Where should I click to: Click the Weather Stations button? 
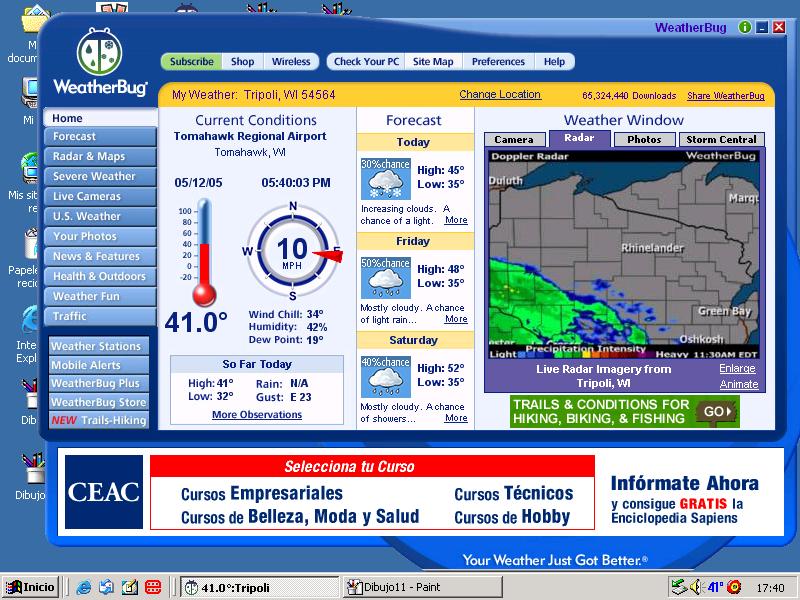[x=99, y=346]
